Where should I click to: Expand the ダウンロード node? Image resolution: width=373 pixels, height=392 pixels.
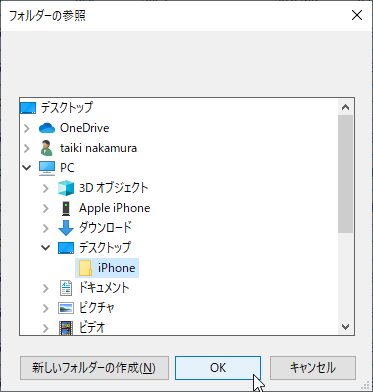[x=46, y=228]
